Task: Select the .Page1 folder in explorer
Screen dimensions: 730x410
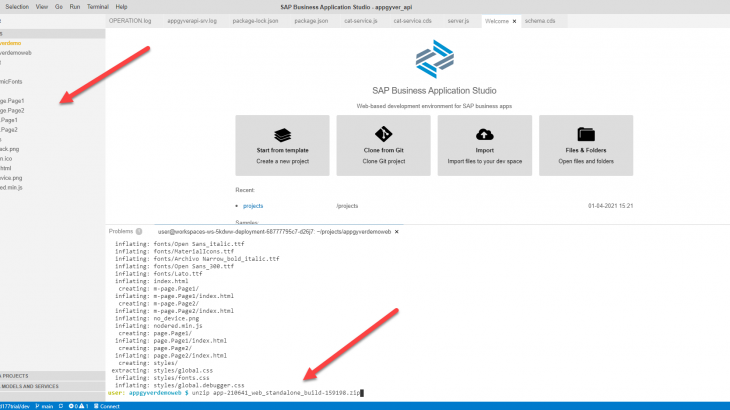Action: [9, 120]
